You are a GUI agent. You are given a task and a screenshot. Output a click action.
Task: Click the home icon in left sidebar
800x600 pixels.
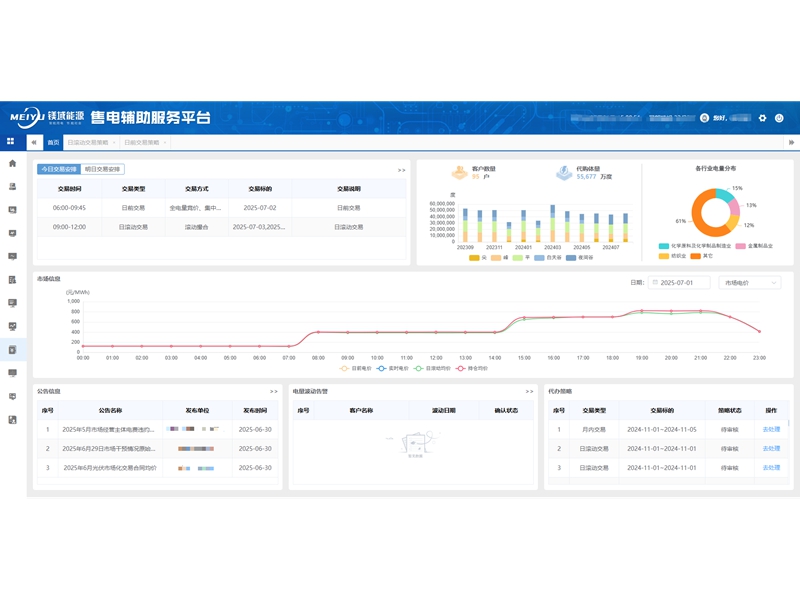(x=12, y=163)
